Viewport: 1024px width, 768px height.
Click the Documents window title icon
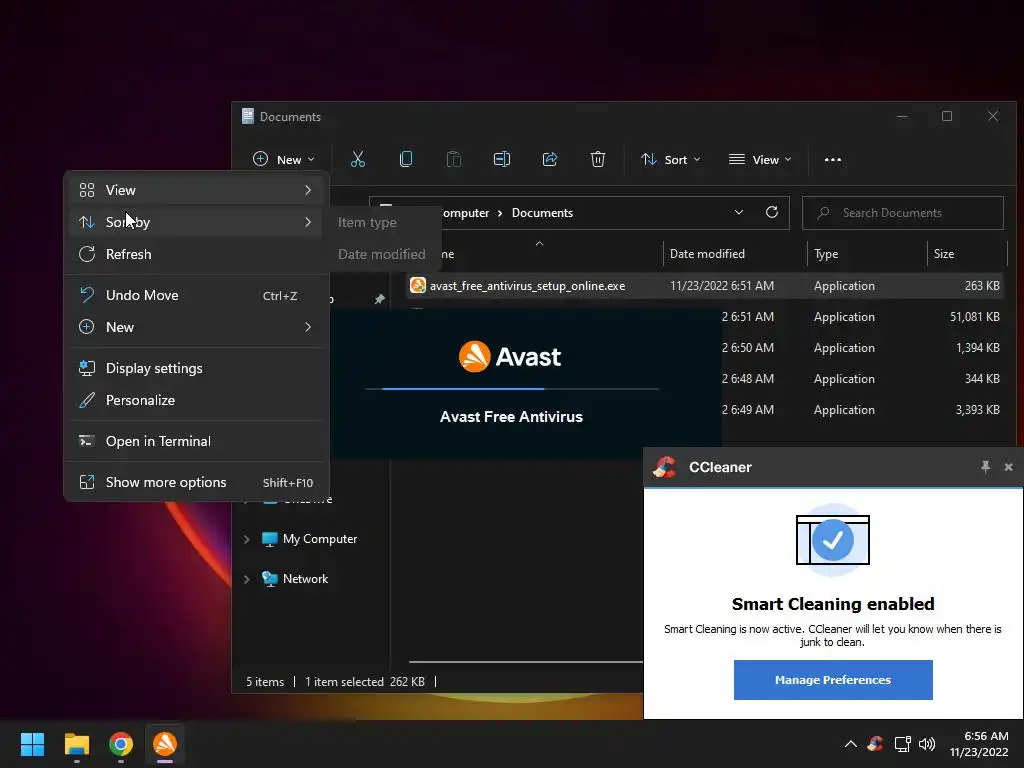coord(248,116)
